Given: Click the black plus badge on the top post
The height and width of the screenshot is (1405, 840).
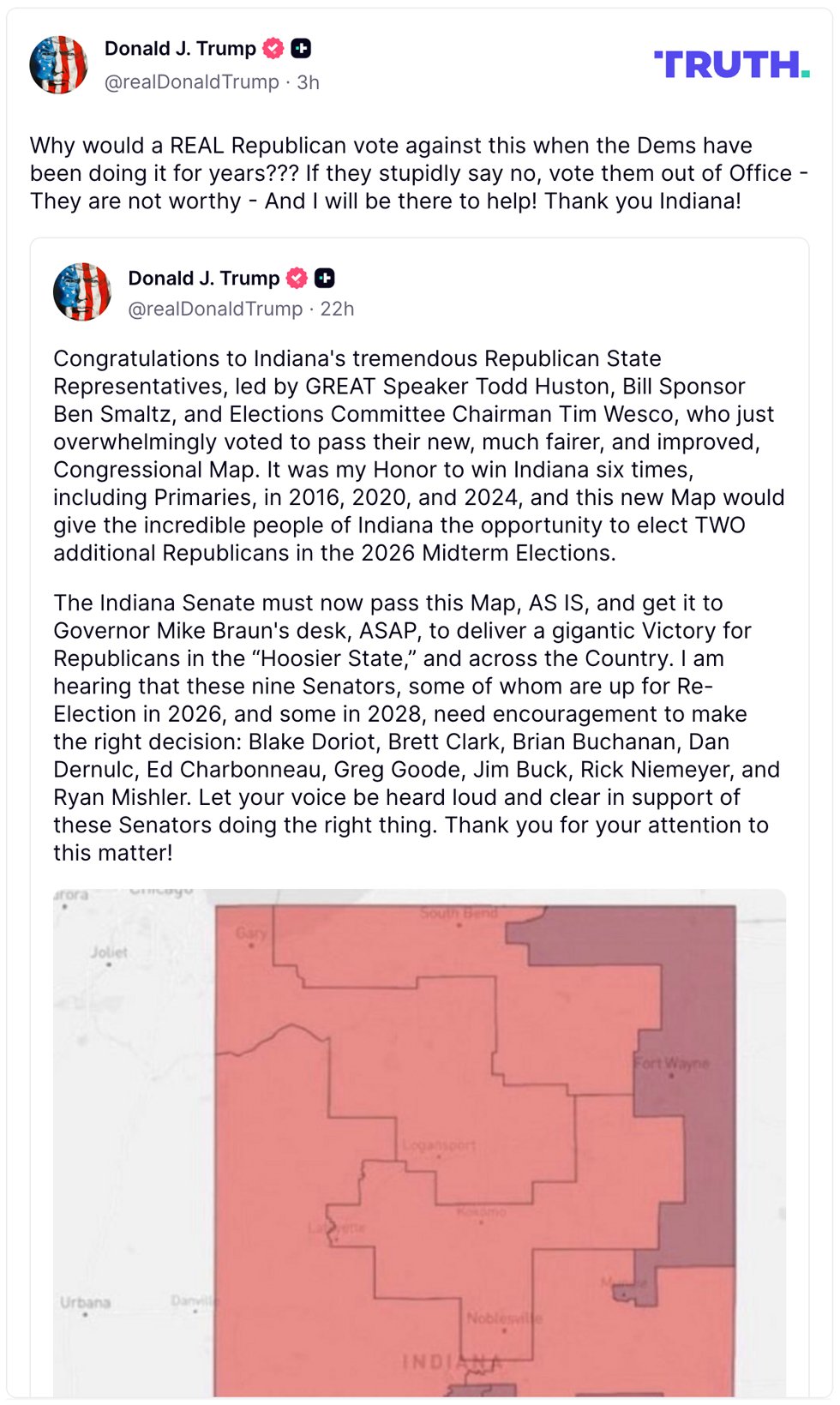Looking at the screenshot, I should pyautogui.click(x=301, y=49).
